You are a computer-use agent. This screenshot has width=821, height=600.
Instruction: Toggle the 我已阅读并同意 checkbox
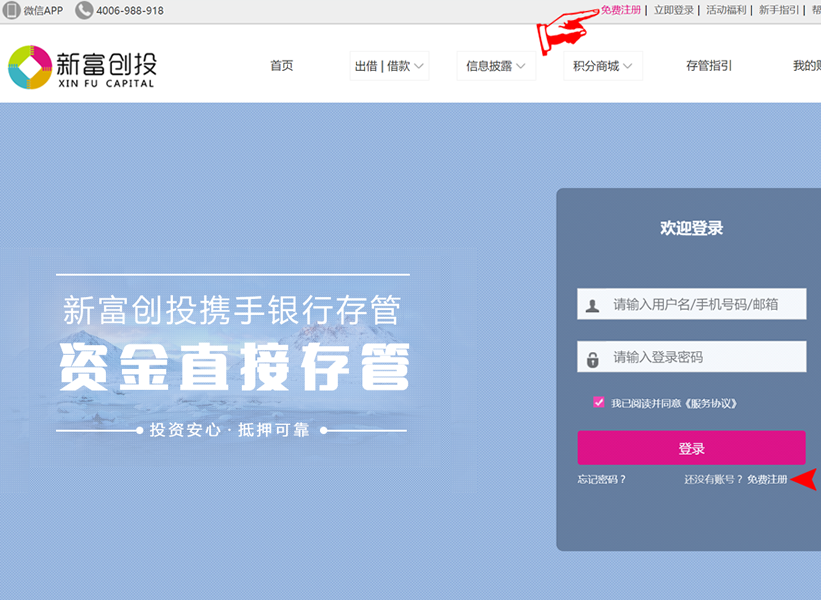point(598,402)
